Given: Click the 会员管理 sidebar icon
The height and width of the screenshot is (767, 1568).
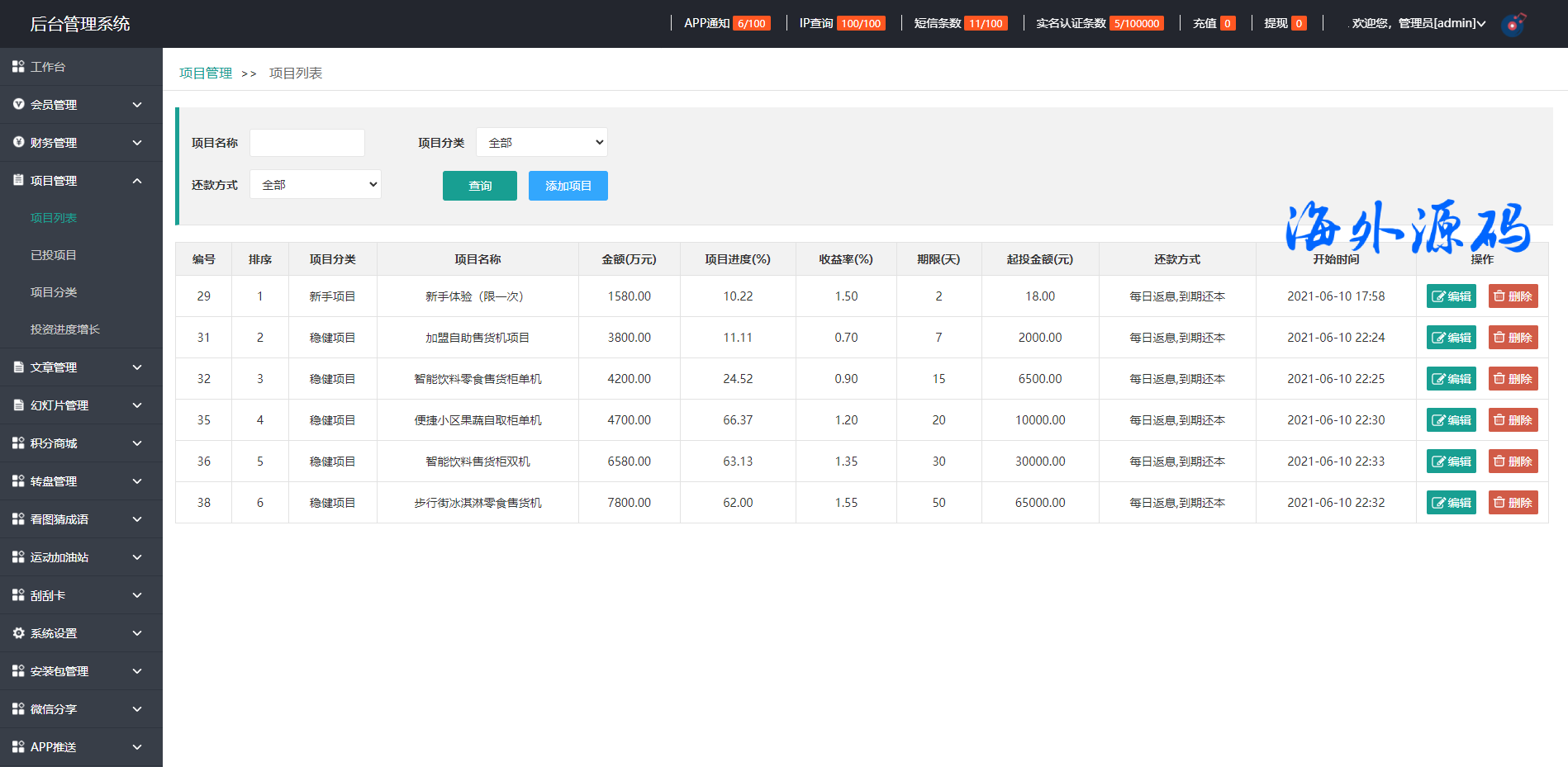Looking at the screenshot, I should (x=18, y=104).
